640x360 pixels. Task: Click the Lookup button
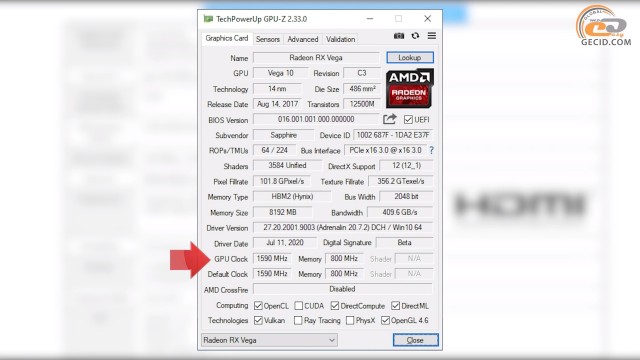(410, 58)
